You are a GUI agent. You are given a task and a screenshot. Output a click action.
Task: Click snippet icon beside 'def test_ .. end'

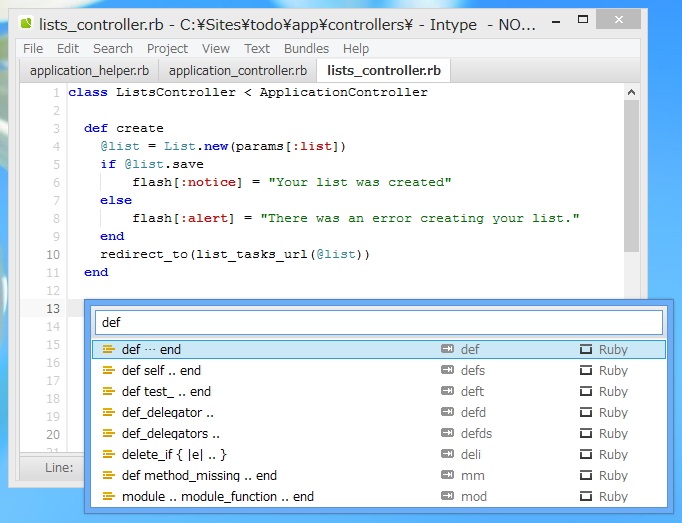108,391
